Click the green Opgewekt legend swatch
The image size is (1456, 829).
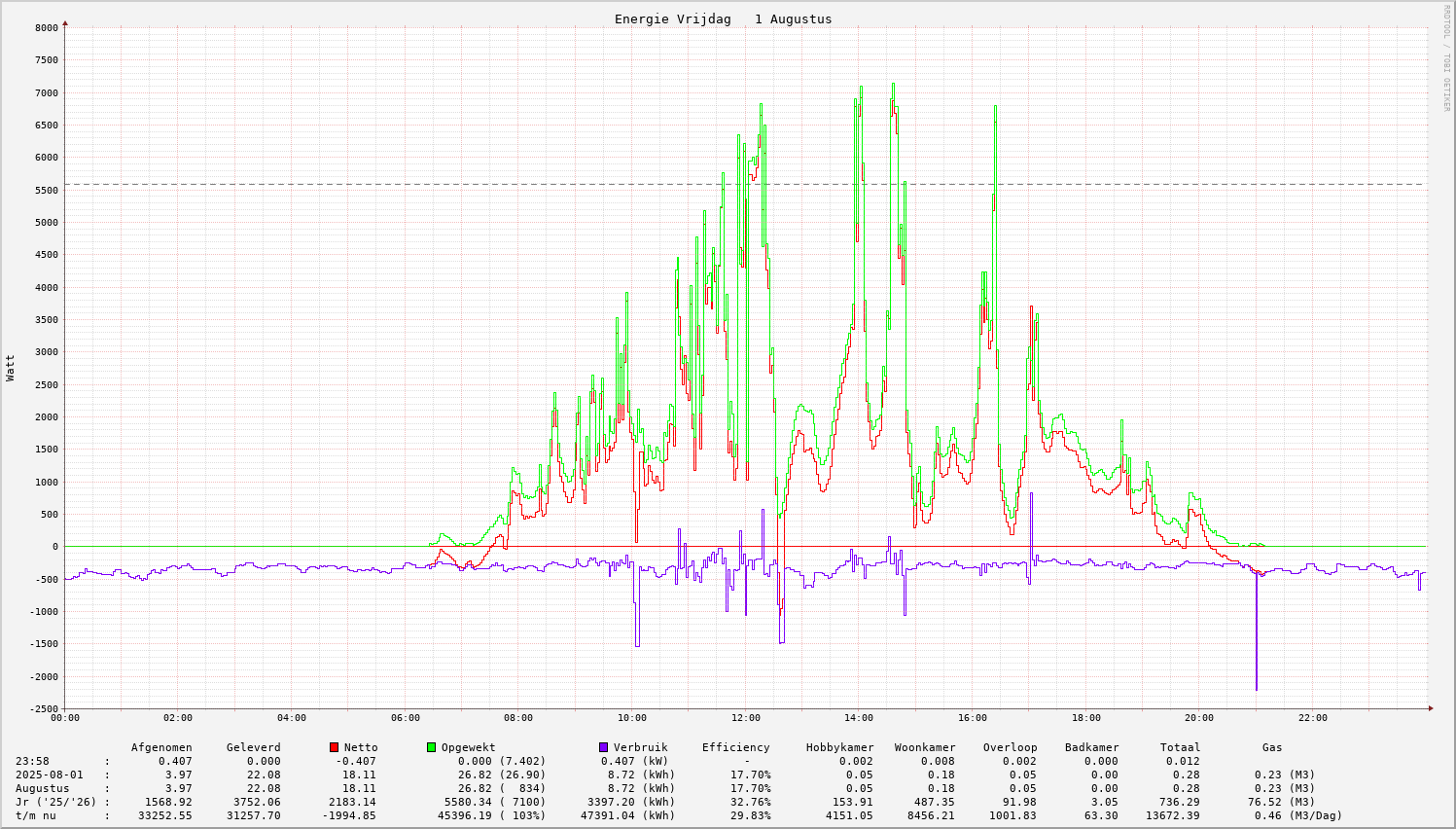(x=431, y=747)
